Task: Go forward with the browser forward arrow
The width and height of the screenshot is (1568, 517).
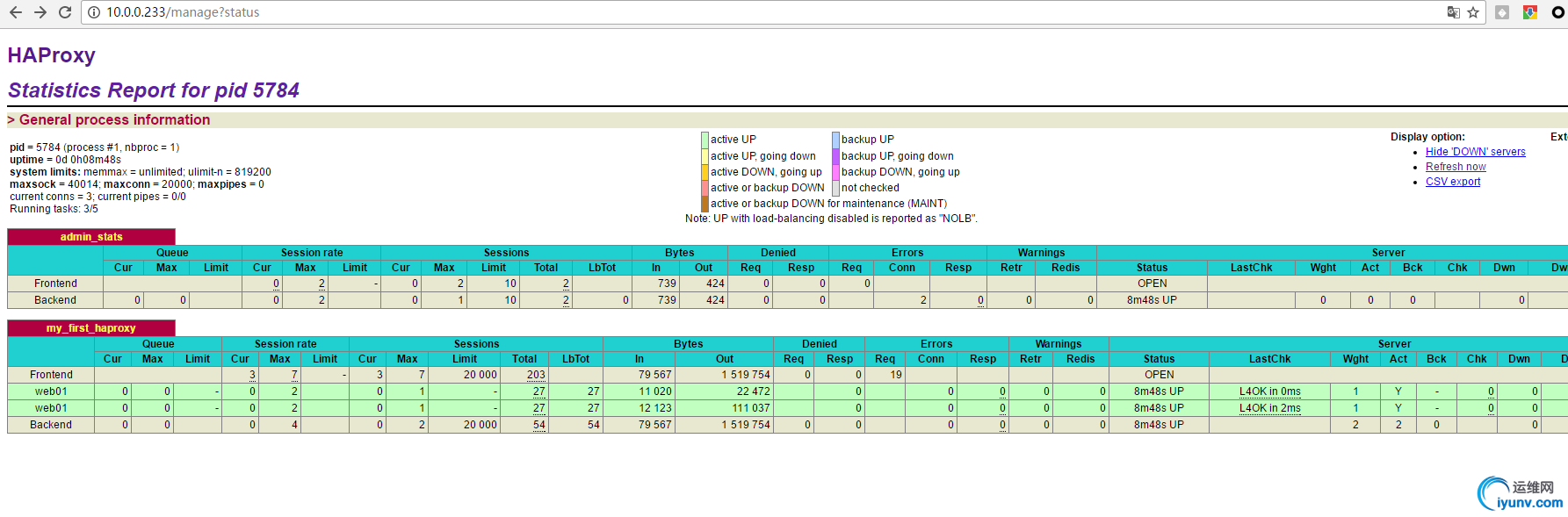Action: pyautogui.click(x=40, y=12)
